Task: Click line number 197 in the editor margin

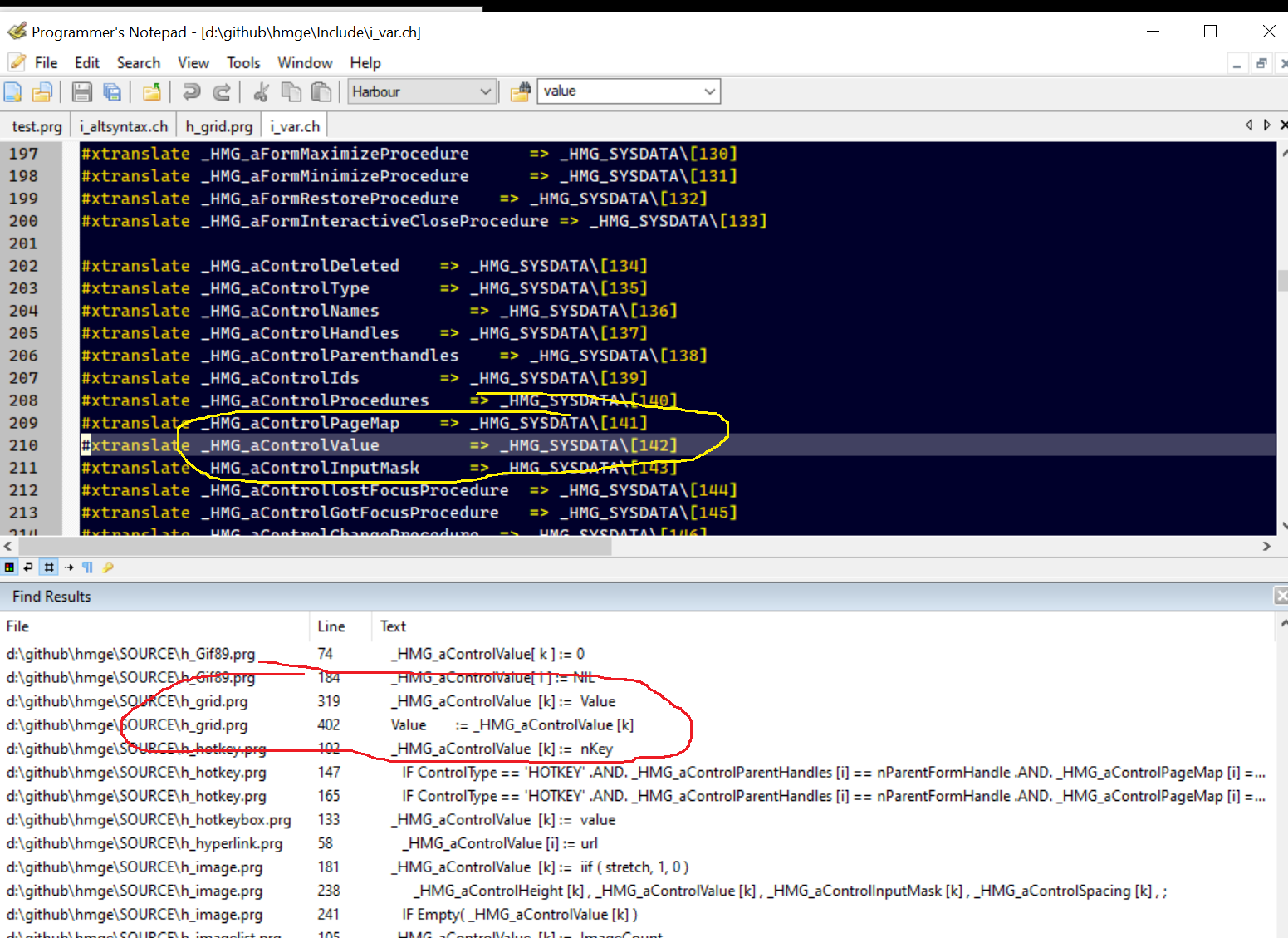Action: coord(23,154)
